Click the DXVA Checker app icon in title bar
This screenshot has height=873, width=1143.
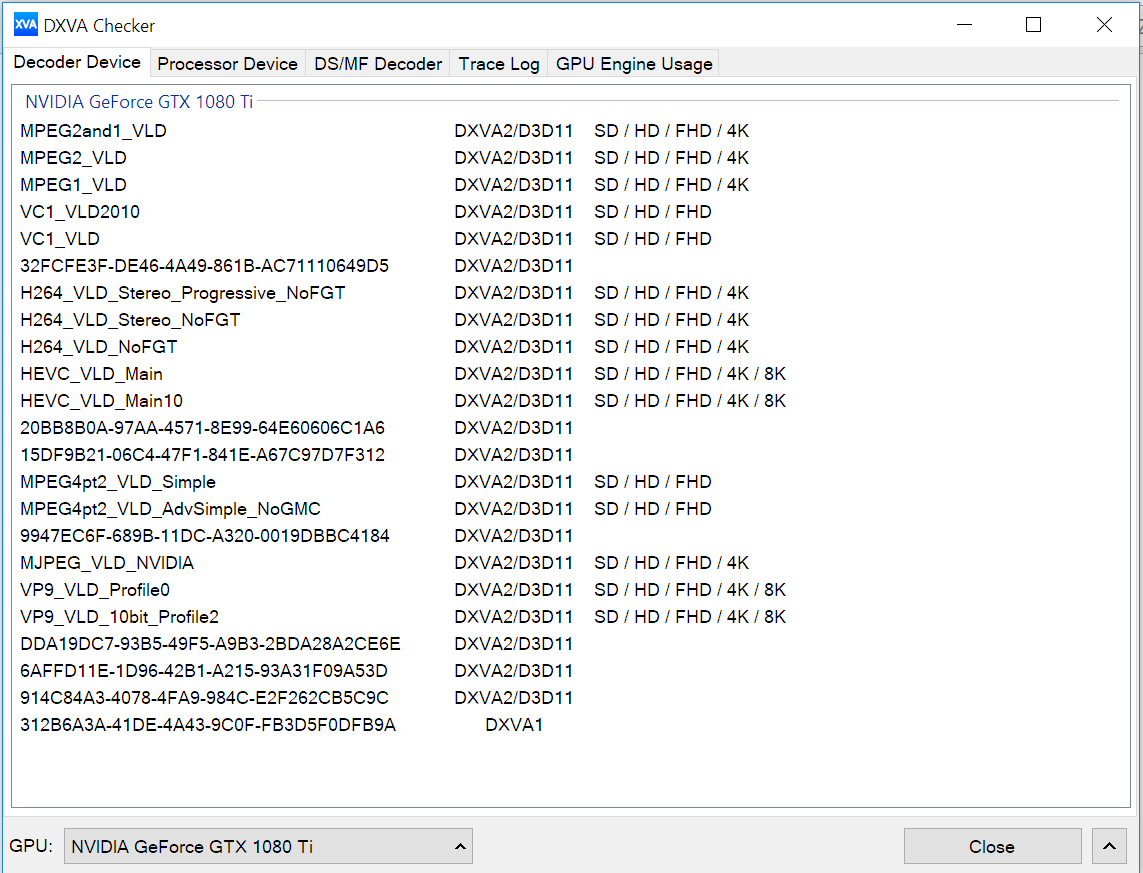26,25
